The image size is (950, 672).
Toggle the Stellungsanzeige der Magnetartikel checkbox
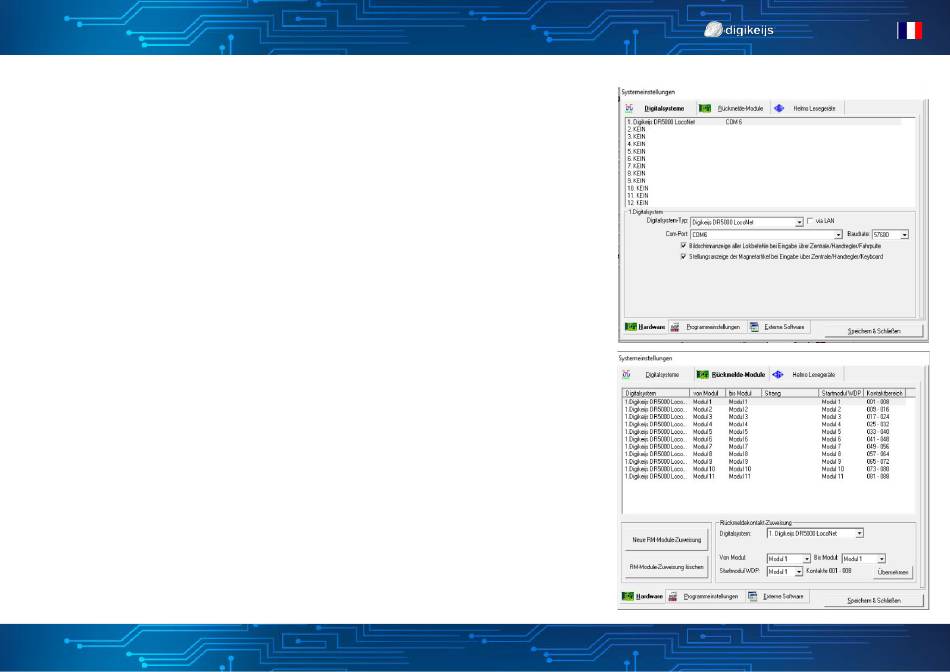683,257
